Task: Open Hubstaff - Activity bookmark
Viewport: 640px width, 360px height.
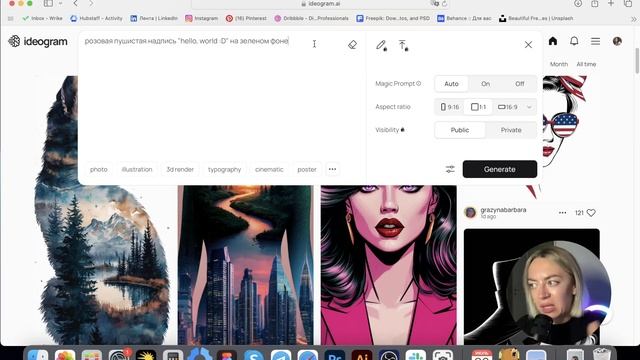Action: point(96,18)
